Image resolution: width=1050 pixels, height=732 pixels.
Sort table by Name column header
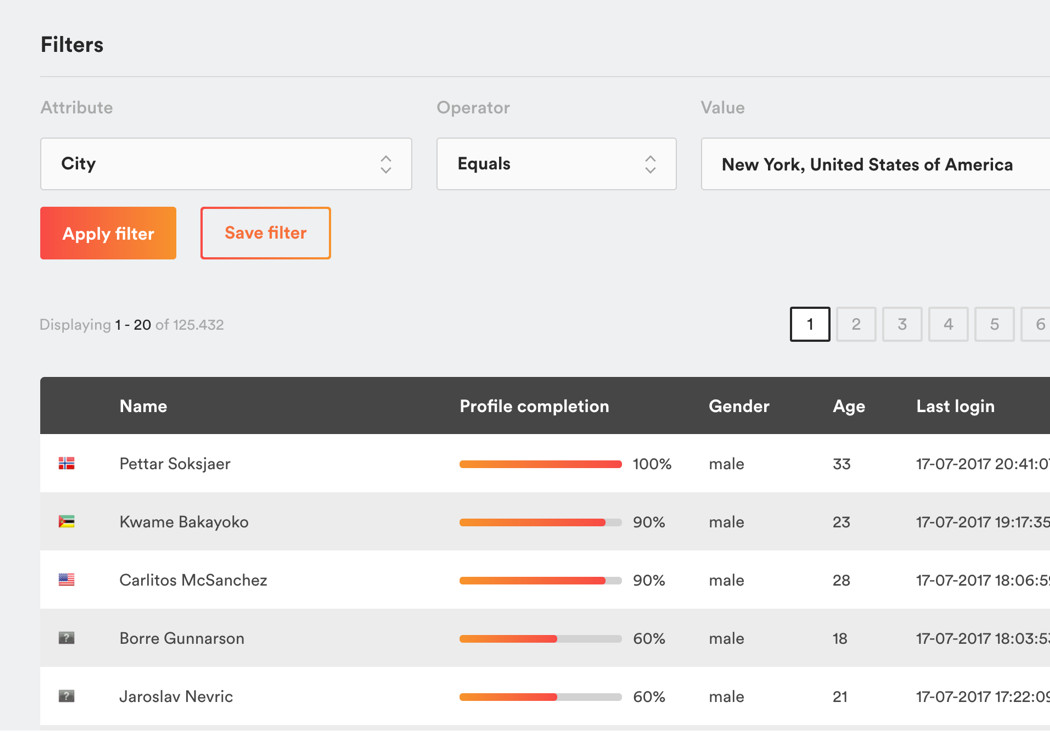coord(143,406)
